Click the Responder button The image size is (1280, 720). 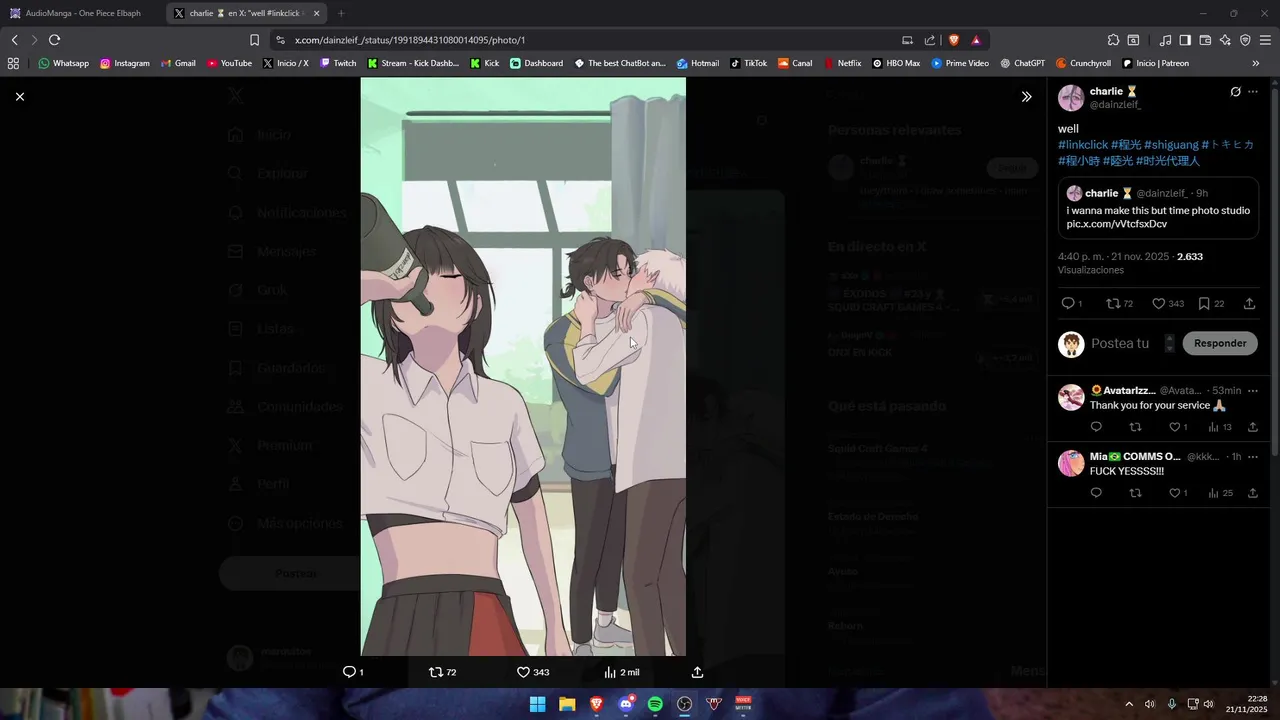coord(1220,343)
